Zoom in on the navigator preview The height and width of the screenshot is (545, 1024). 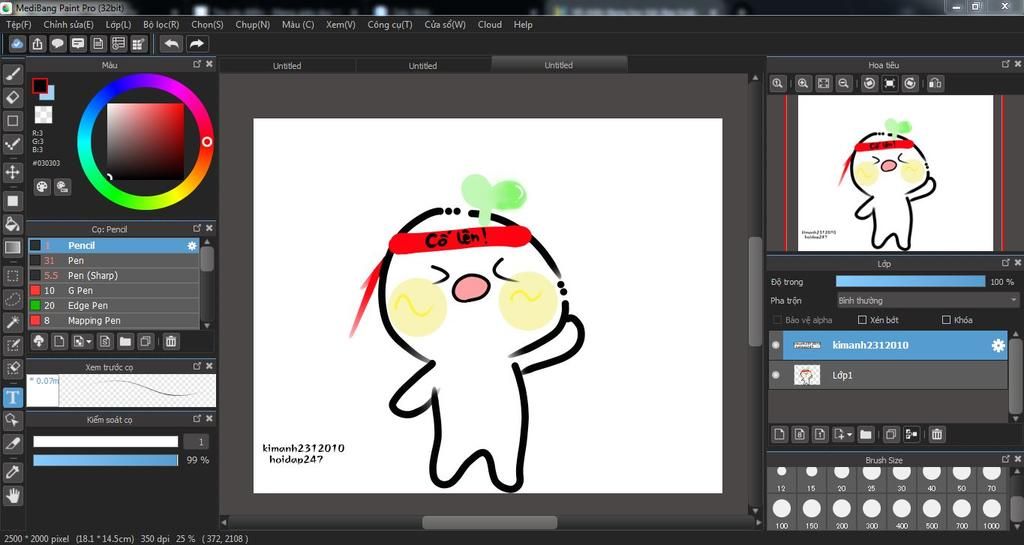click(x=803, y=84)
